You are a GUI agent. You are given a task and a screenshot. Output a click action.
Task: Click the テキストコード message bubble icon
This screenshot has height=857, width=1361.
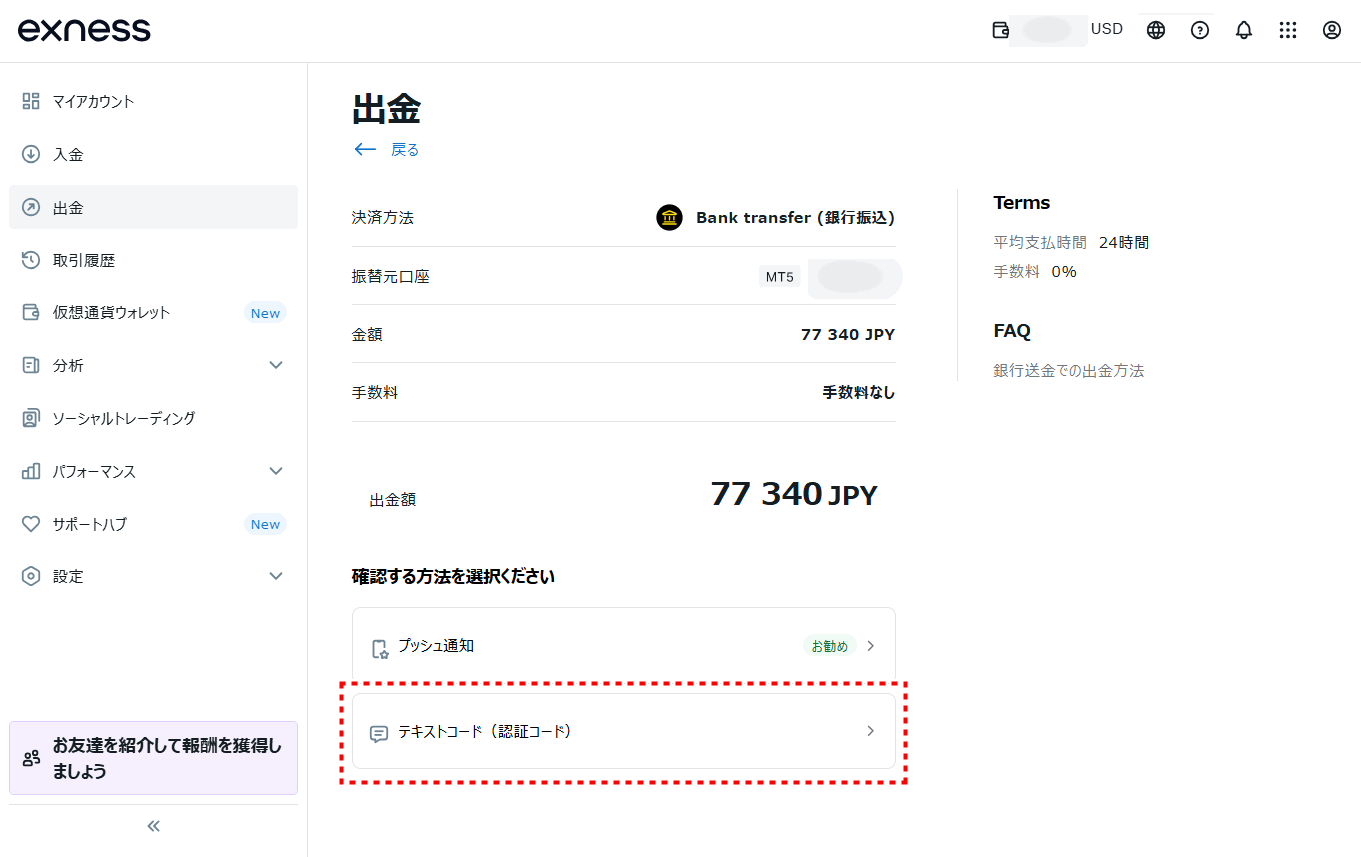379,734
